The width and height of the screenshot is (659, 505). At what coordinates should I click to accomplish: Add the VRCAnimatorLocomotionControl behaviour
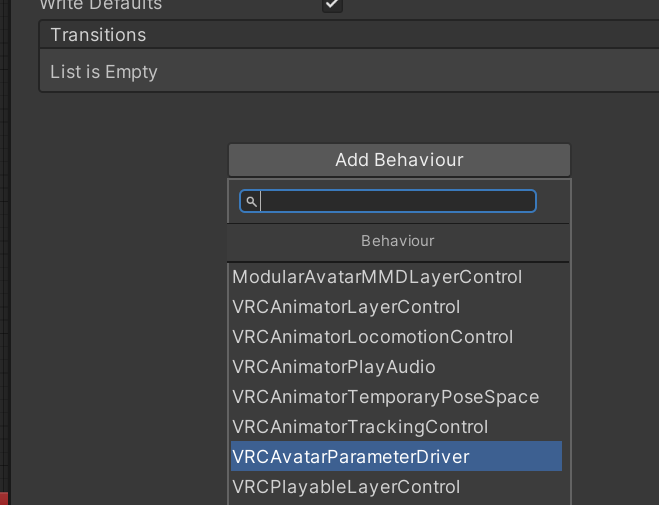pyautogui.click(x=372, y=337)
